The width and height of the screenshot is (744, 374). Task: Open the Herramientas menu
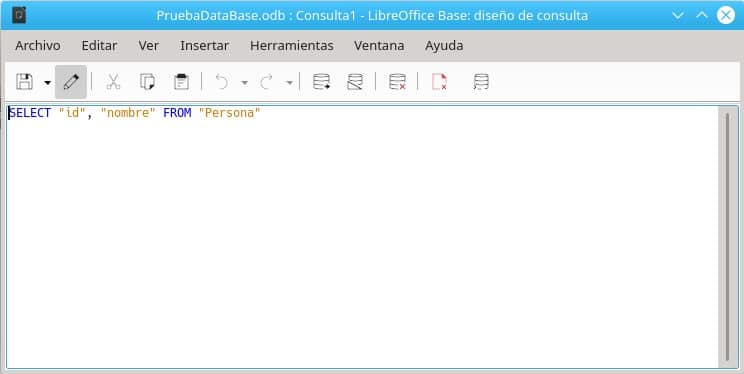point(291,46)
